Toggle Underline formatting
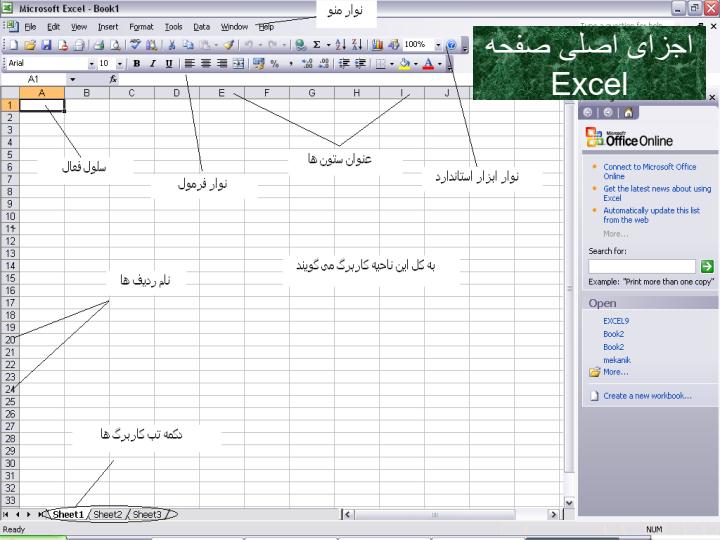 pos(169,63)
